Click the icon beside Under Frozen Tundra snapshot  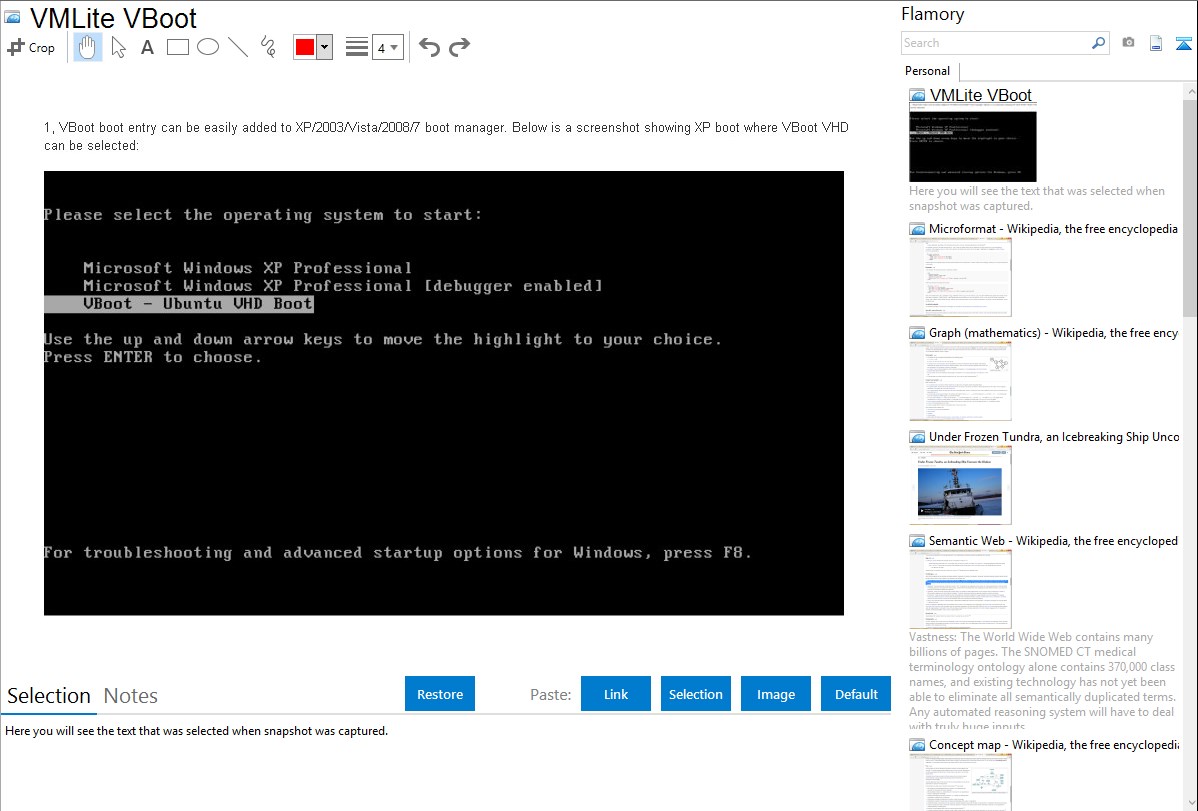click(917, 436)
